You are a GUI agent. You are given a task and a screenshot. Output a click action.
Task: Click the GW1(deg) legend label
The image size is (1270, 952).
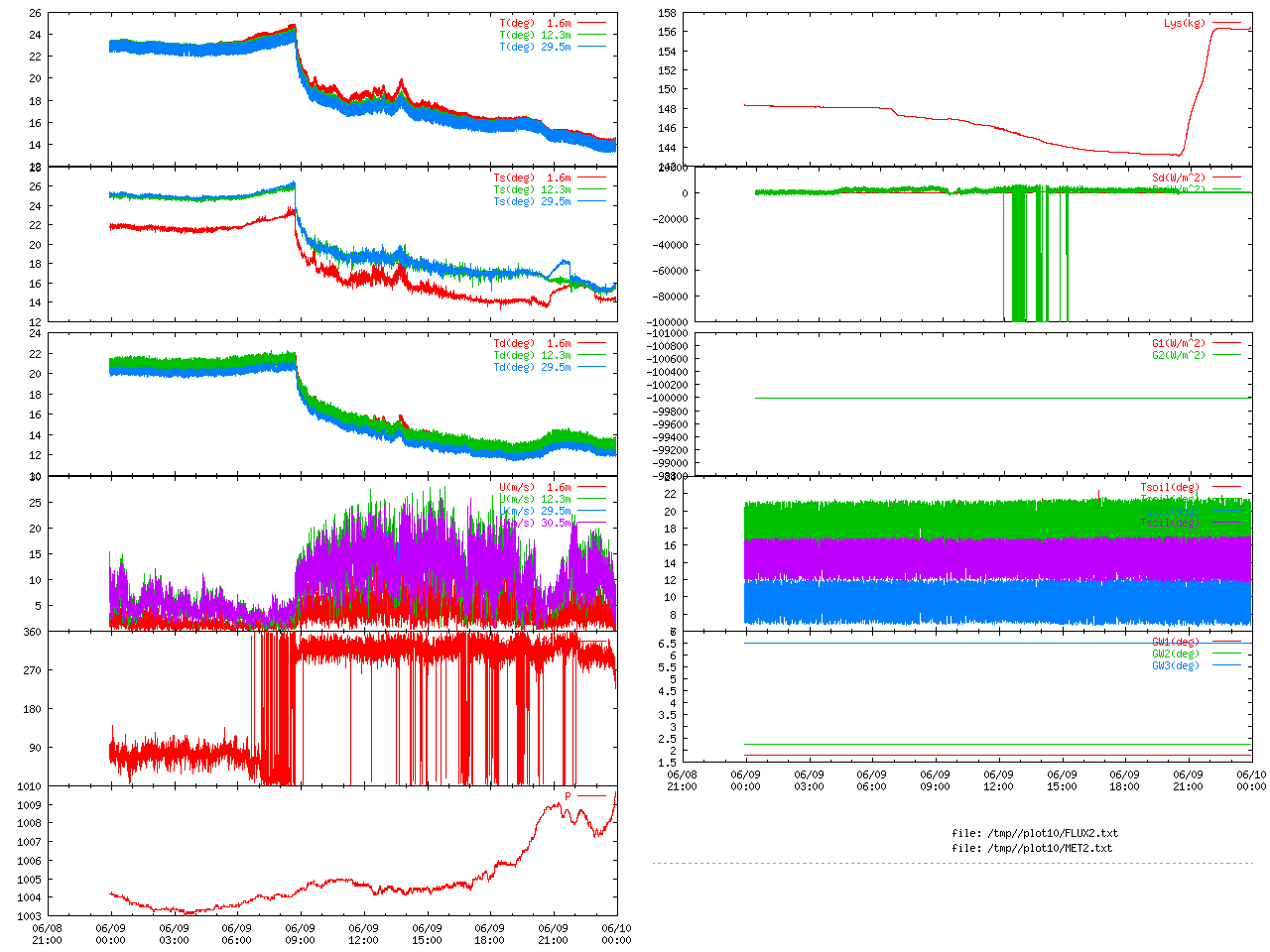pyautogui.click(x=1176, y=642)
